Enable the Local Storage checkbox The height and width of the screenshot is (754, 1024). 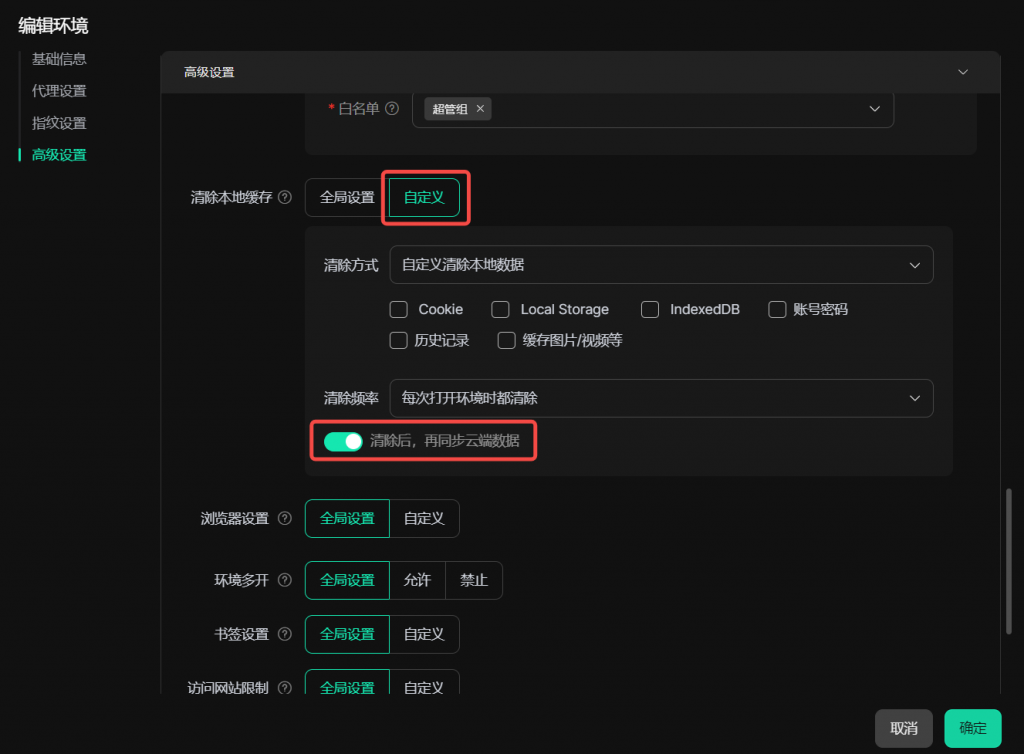point(500,310)
